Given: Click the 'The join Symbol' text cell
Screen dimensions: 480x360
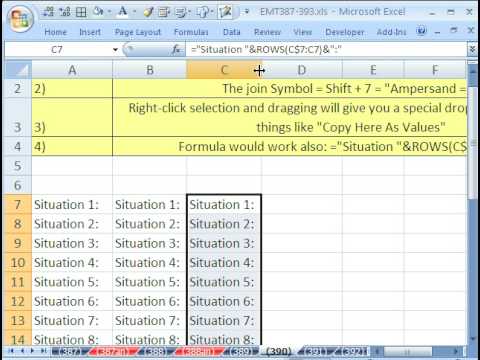Looking at the screenshot, I should click(290, 88).
